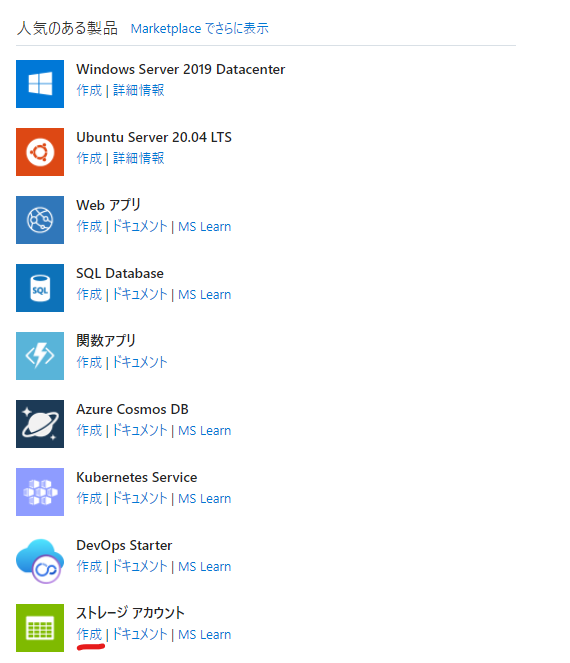Click 作成 under DevOps Starter
This screenshot has height=663, width=570.
coord(89,566)
